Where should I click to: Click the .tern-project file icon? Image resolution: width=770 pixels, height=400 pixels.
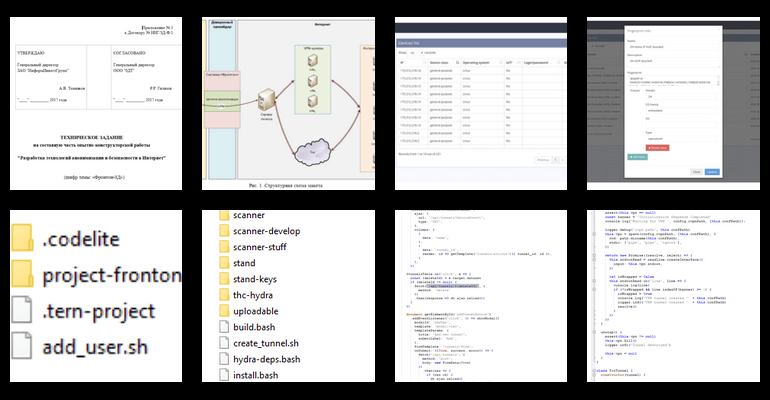coord(22,310)
